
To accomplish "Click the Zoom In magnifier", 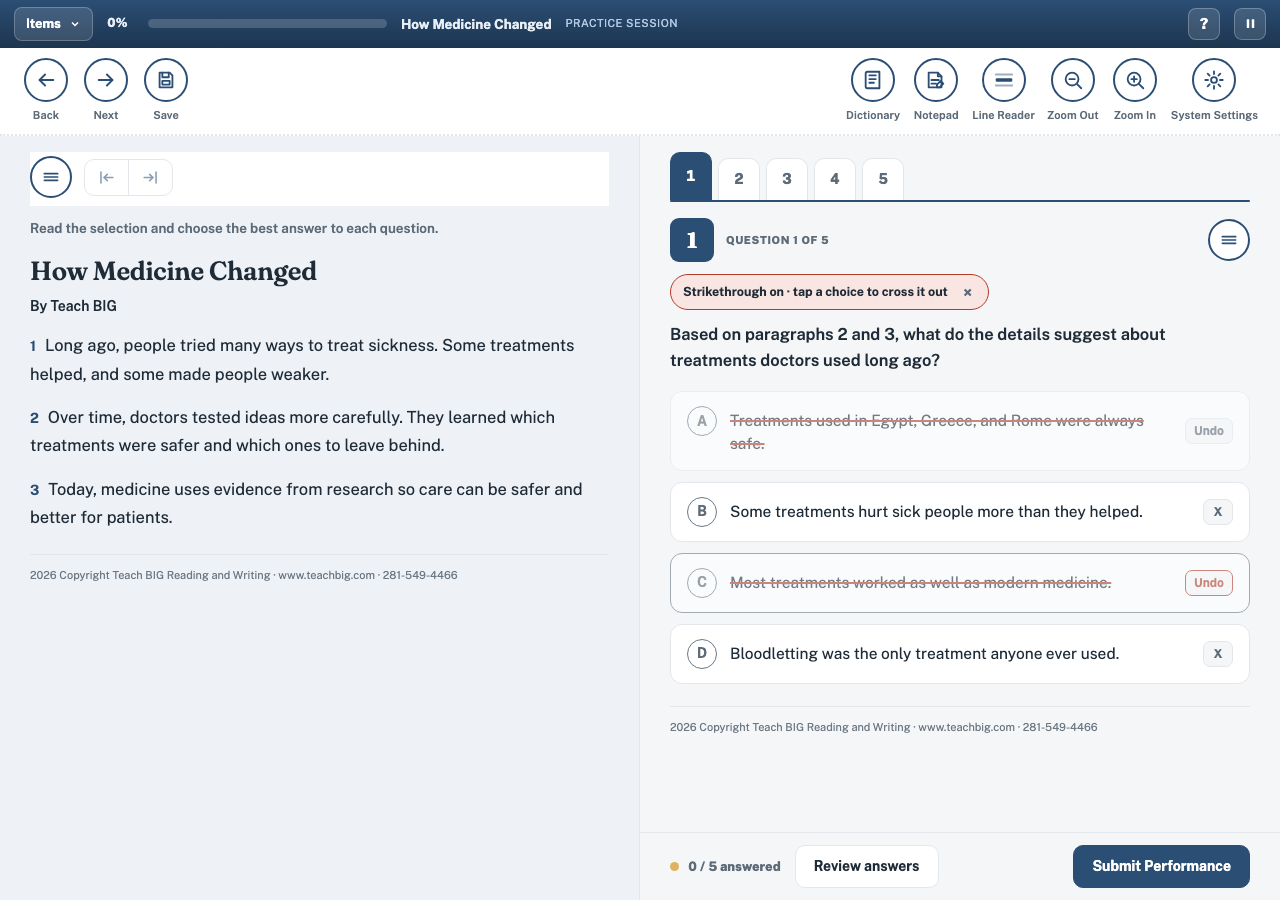I will click(1135, 80).
